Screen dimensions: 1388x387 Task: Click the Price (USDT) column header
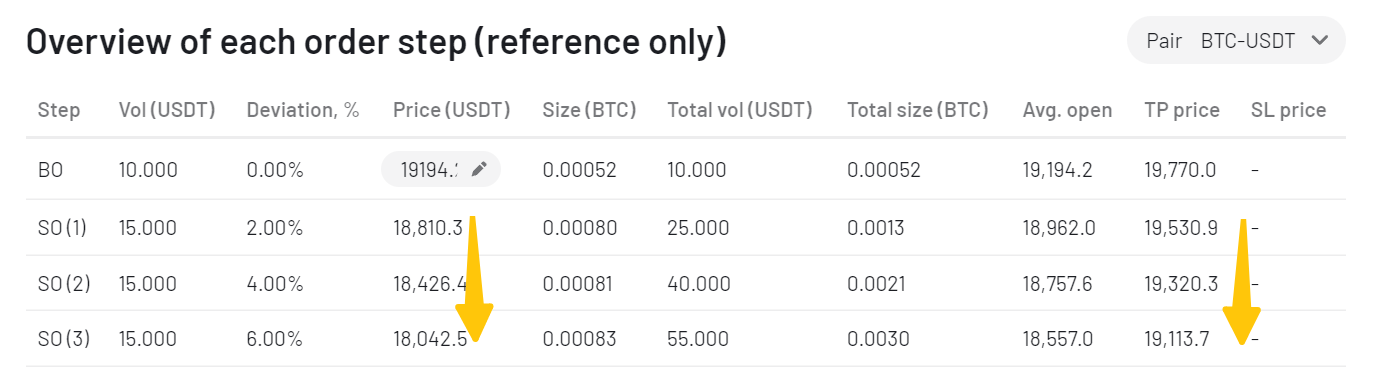(452, 110)
